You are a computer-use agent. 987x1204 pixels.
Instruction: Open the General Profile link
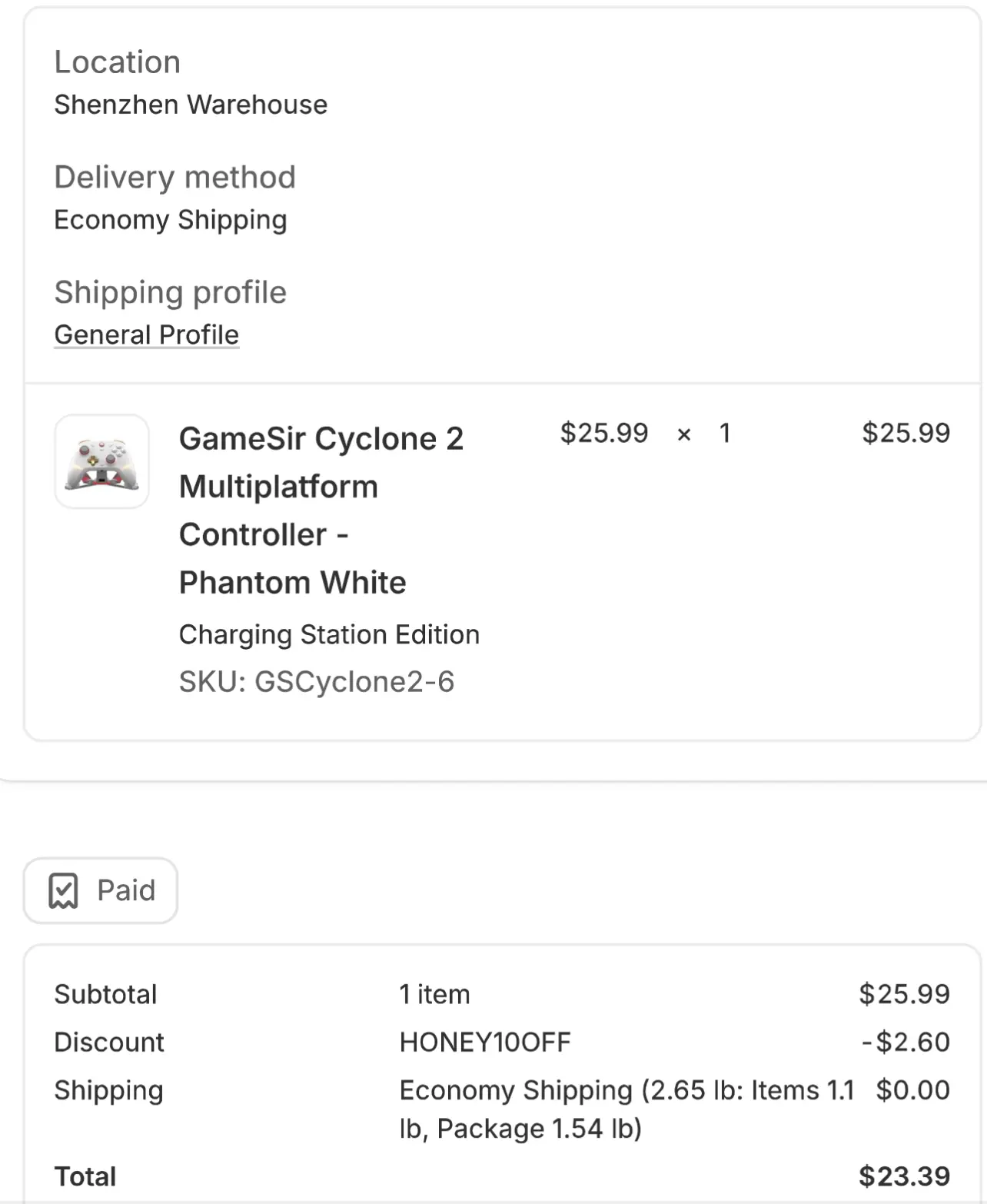[146, 334]
